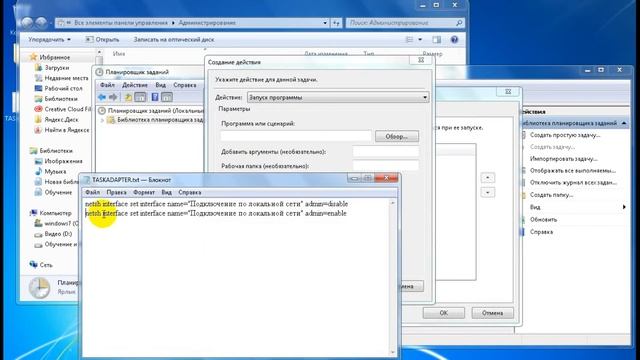Screen dimensions: 640x360
Task: Click Отображать все выполняемые action
Action: (573, 171)
